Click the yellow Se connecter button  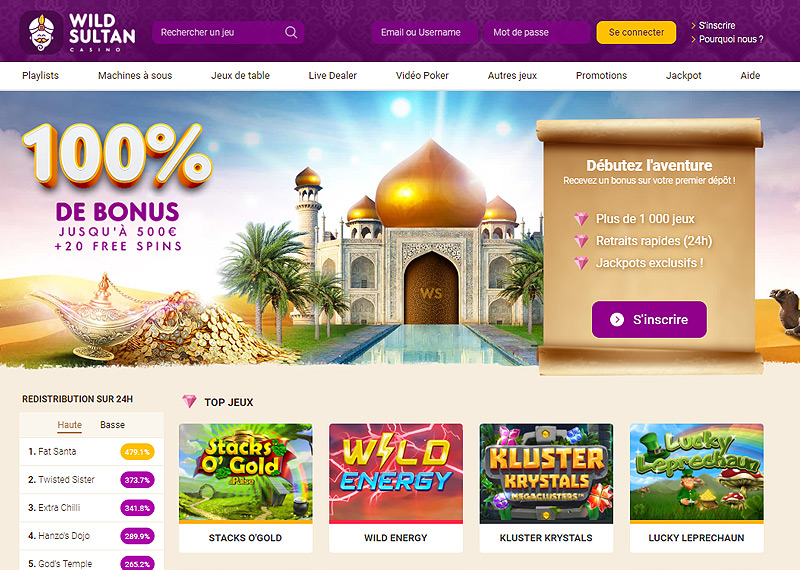pyautogui.click(x=636, y=32)
